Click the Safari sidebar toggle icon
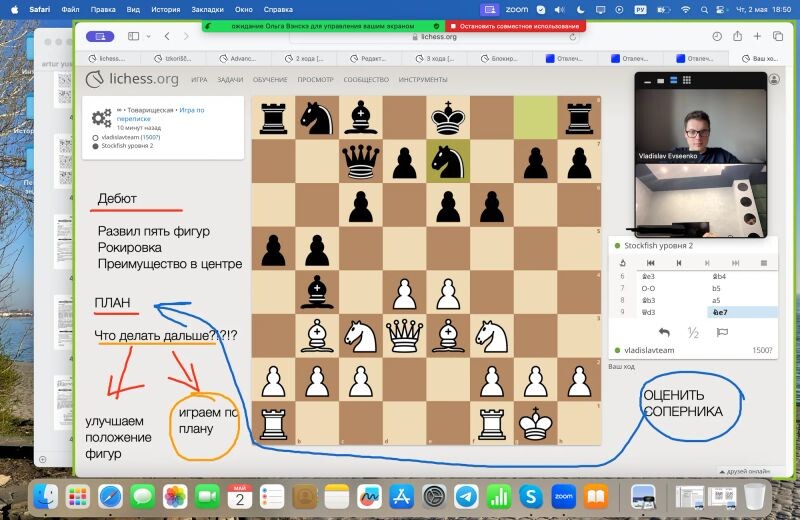This screenshot has height=520, width=800. pos(133,36)
